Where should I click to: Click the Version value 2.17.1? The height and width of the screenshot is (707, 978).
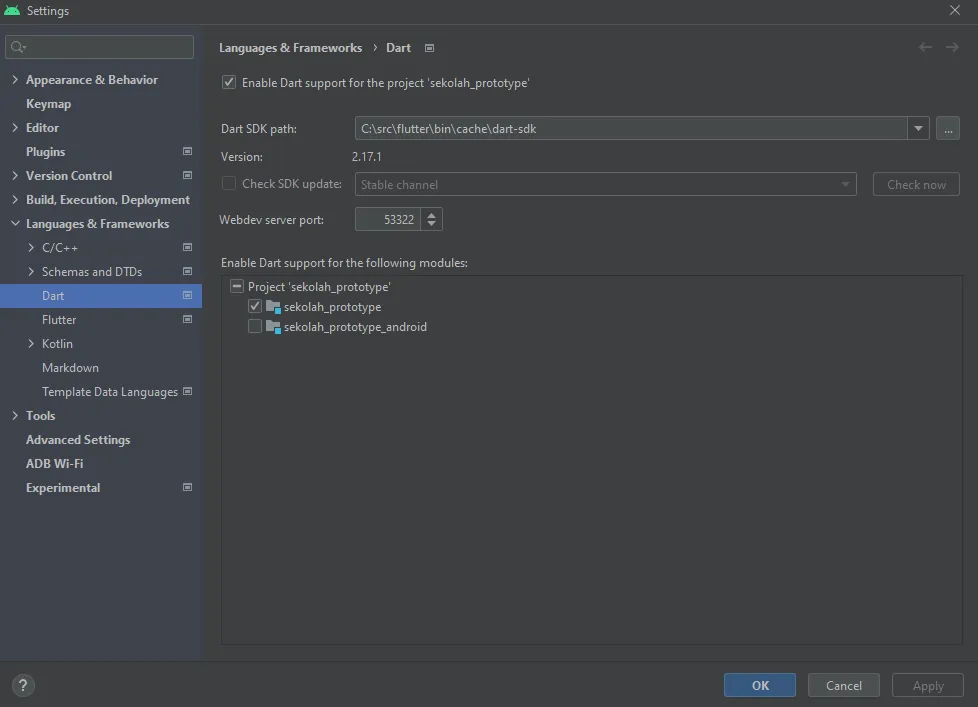[x=367, y=156]
